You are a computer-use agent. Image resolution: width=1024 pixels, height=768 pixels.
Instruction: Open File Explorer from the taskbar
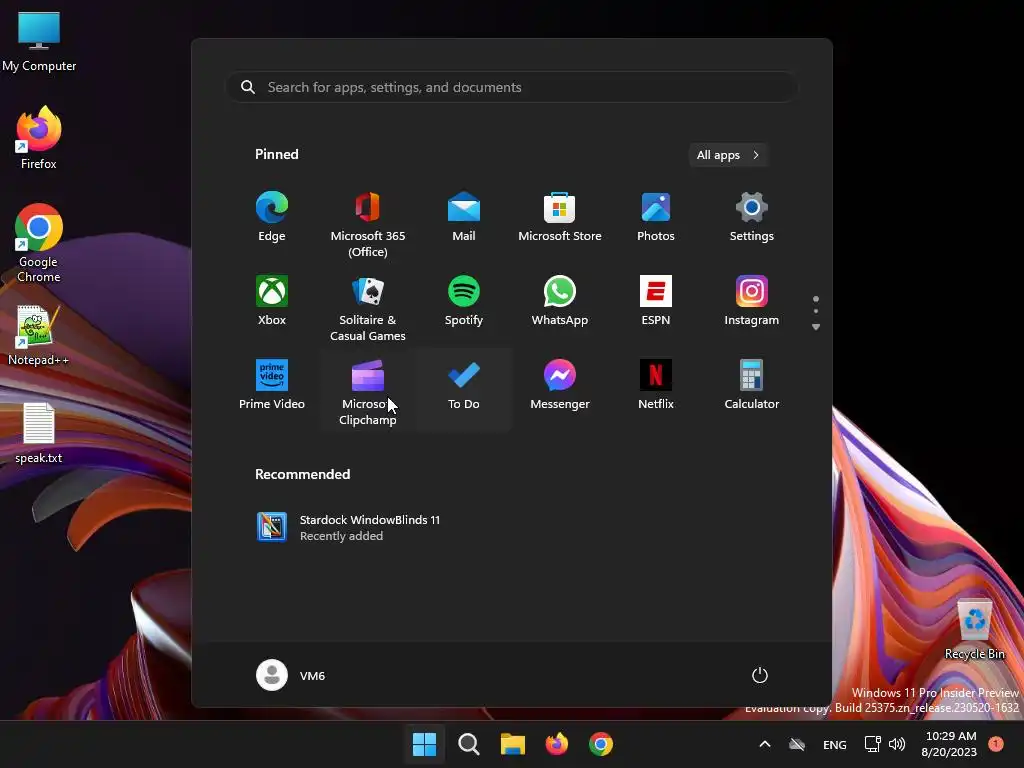coord(513,744)
